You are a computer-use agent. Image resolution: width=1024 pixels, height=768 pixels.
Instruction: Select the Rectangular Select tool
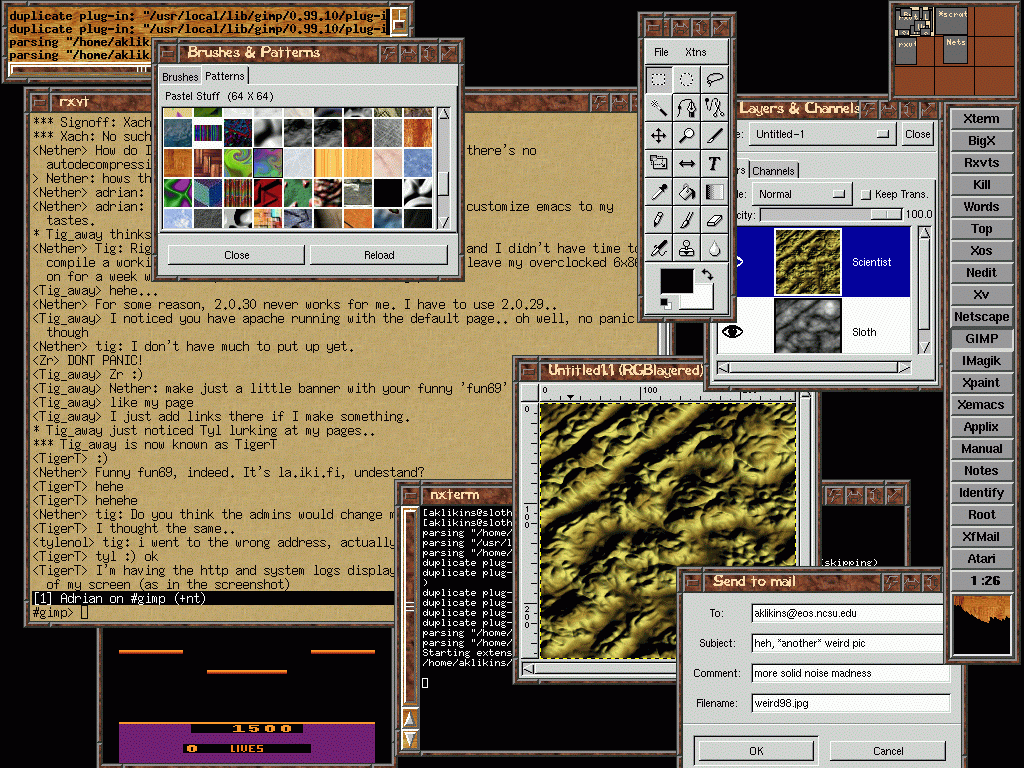tap(659, 79)
